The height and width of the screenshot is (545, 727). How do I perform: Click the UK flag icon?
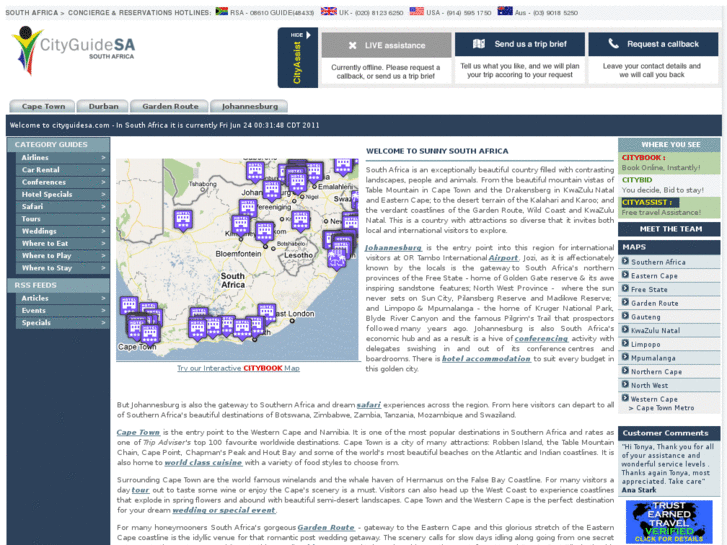[x=329, y=11]
